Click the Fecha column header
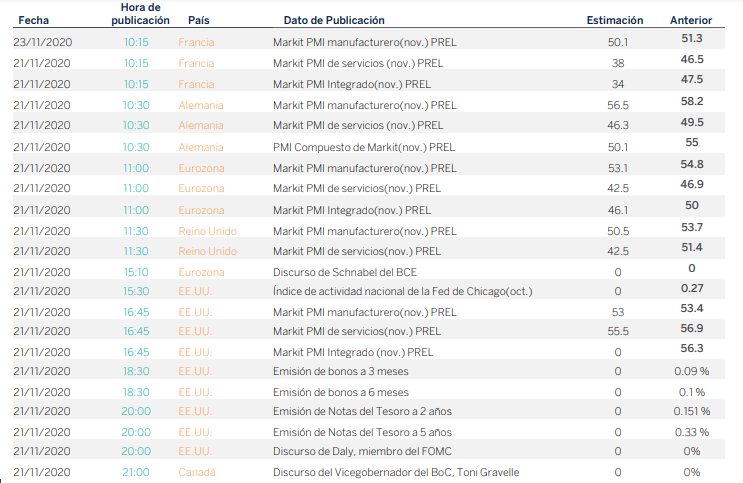Viewport: 743px width, 483px height. click(x=33, y=20)
